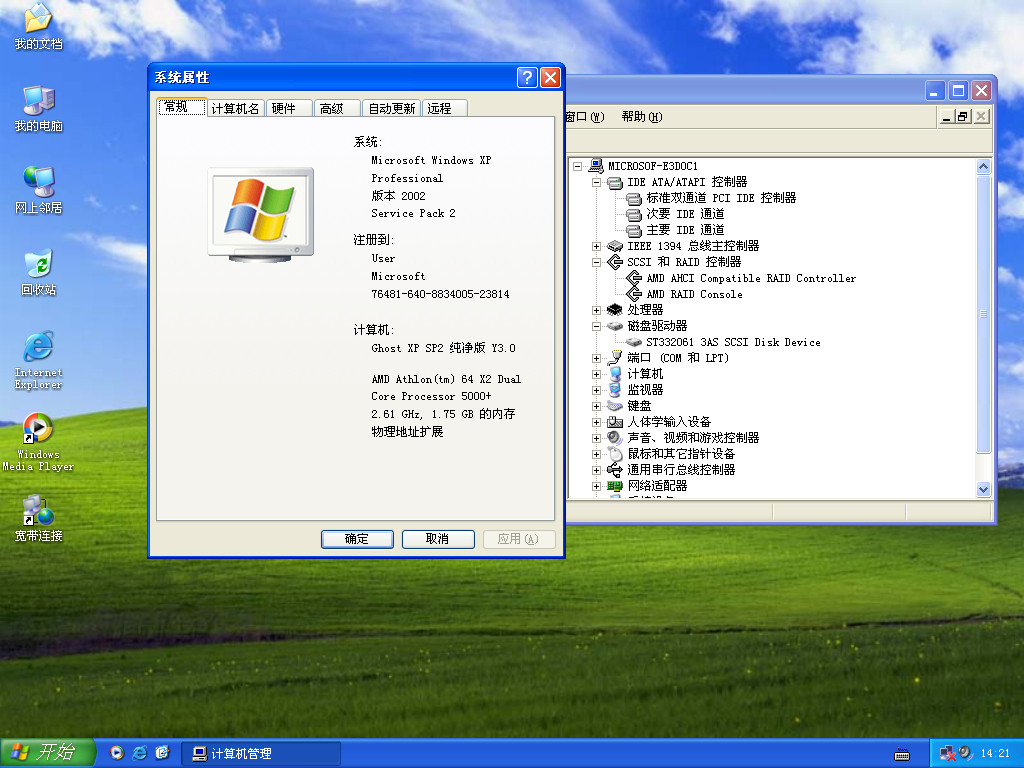Image resolution: width=1024 pixels, height=768 pixels.
Task: Expand the processors (处理器) node
Action: point(597,310)
